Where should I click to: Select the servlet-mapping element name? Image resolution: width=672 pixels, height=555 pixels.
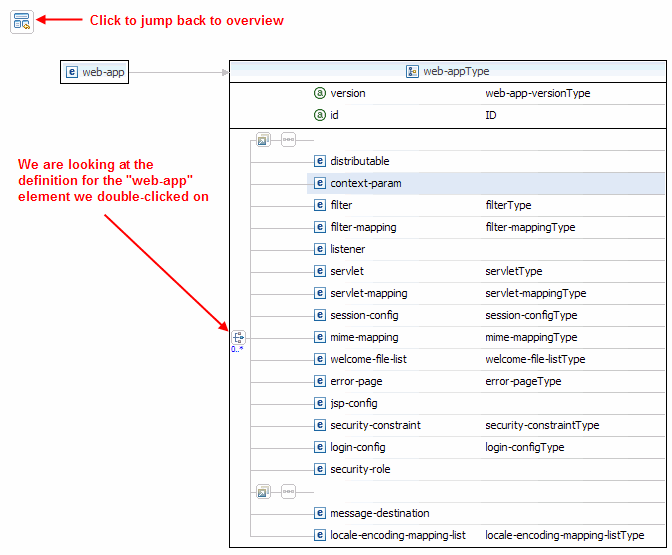click(369, 293)
